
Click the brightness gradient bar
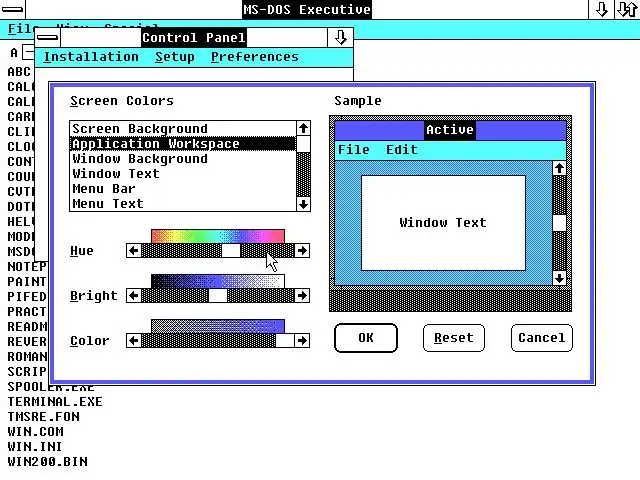tap(218, 281)
